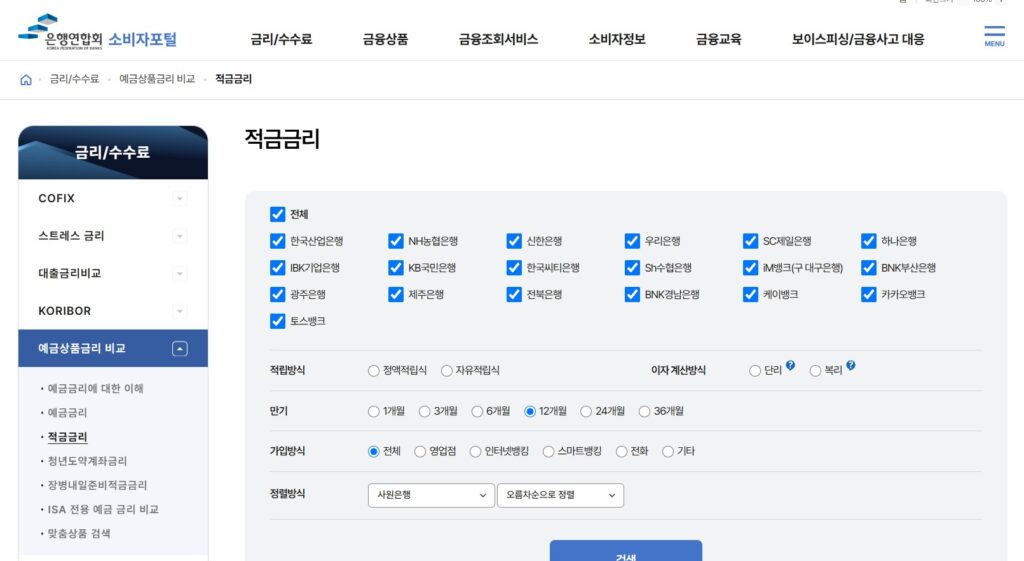The height and width of the screenshot is (561, 1024).
Task: Click the 검색 search button
Action: pyautogui.click(x=626, y=551)
